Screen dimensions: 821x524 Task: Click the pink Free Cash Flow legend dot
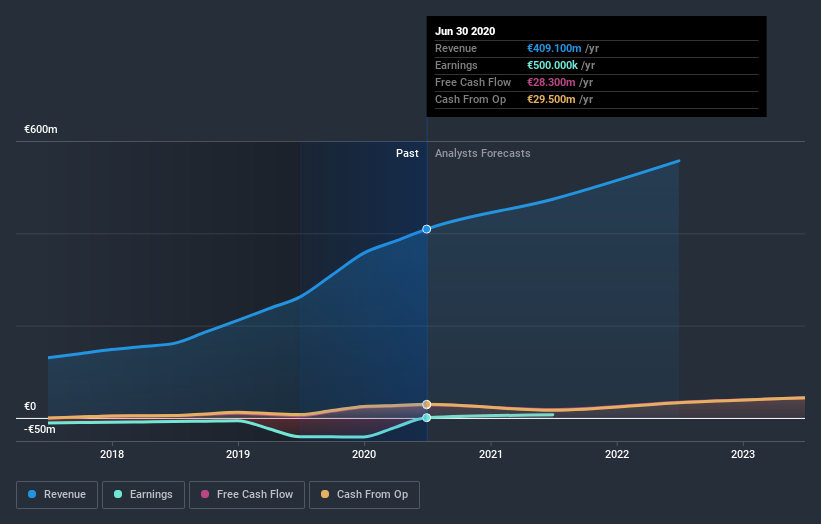[x=205, y=494]
